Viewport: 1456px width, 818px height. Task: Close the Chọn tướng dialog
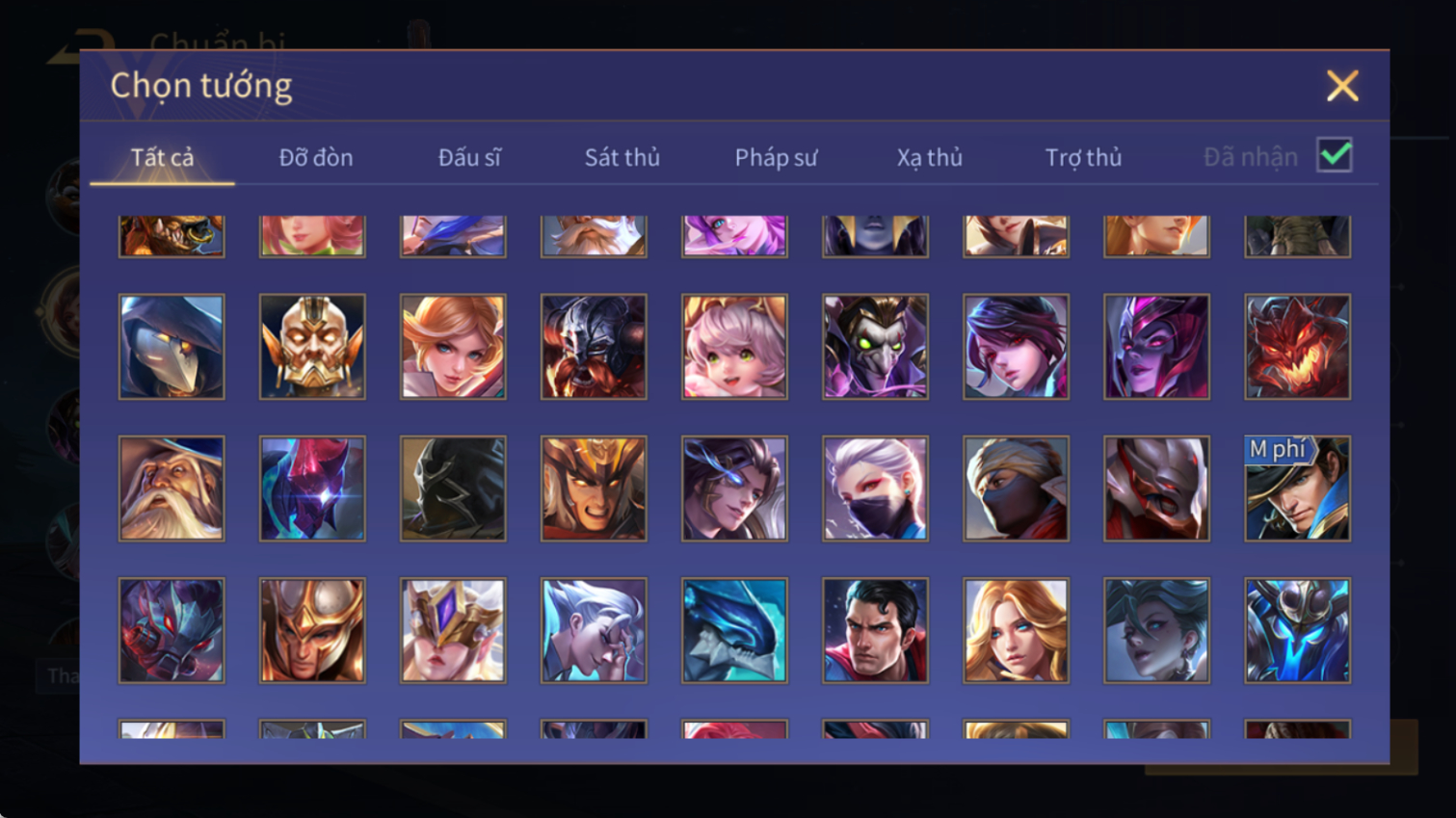[1342, 86]
